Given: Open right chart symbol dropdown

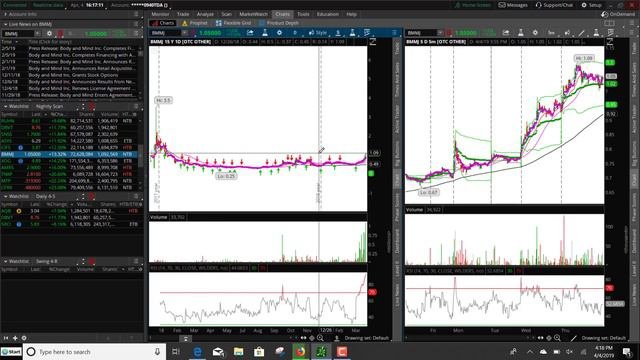Looking at the screenshot, I should pyautogui.click(x=440, y=33).
